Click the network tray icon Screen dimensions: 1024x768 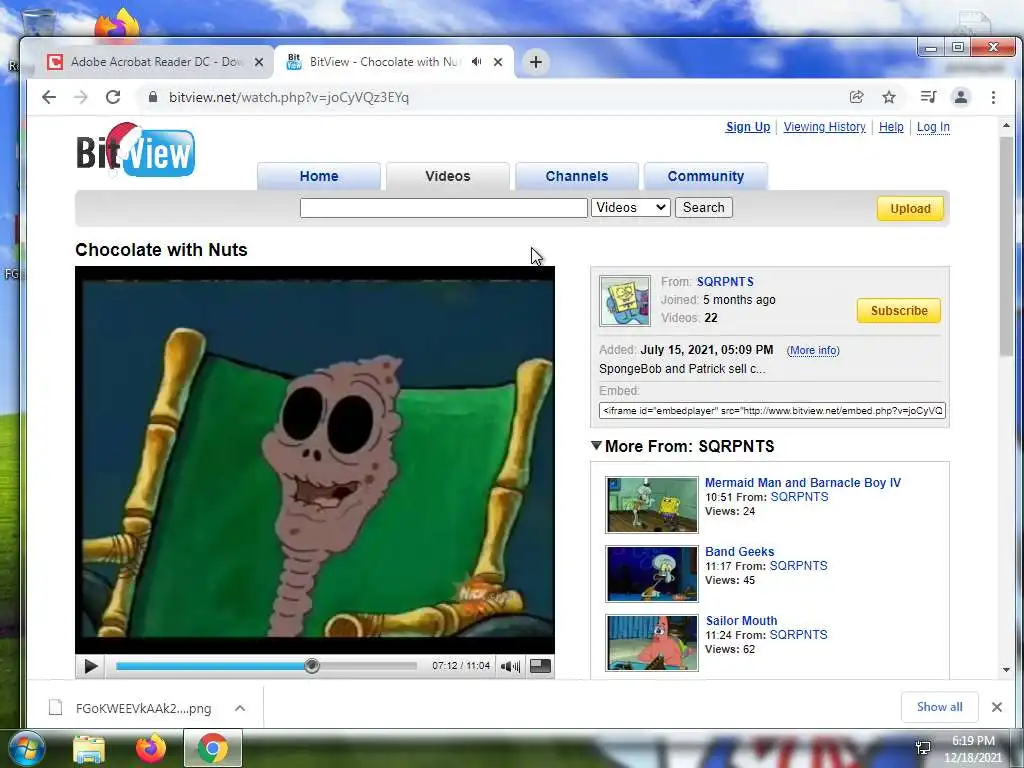tap(923, 748)
